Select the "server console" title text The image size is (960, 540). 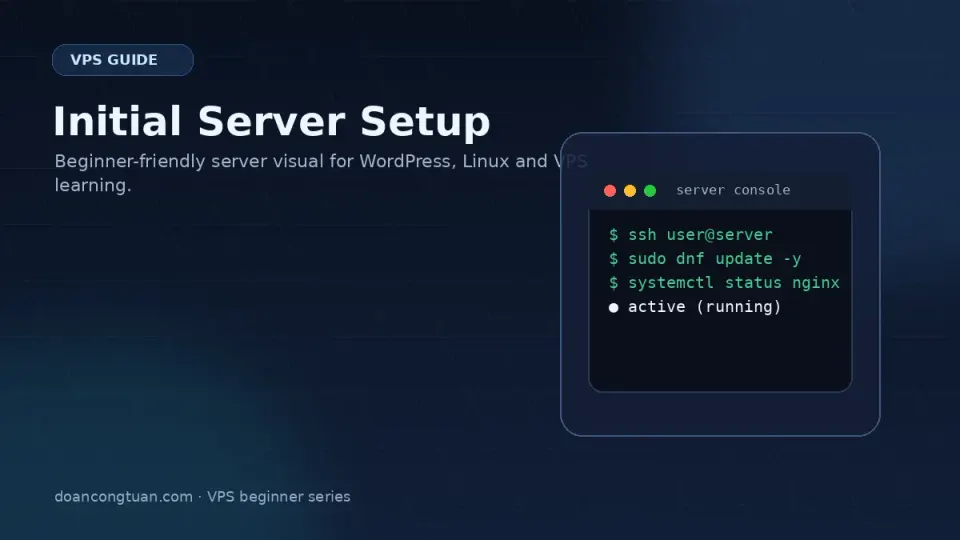[x=733, y=190]
